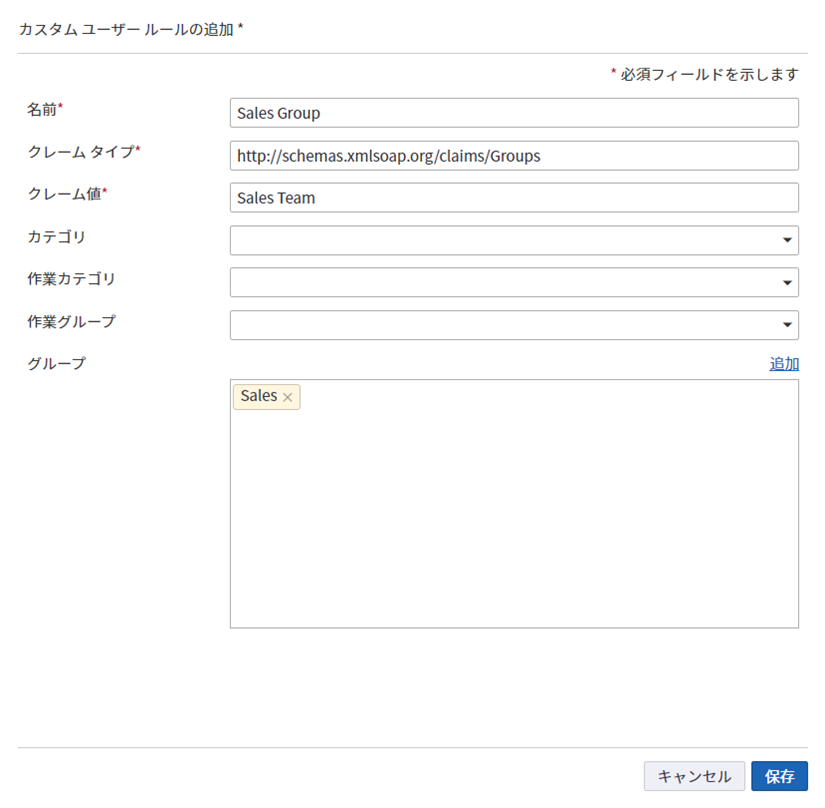Click the 名前 field label
This screenshot has width=825, height=808.
click(45, 109)
